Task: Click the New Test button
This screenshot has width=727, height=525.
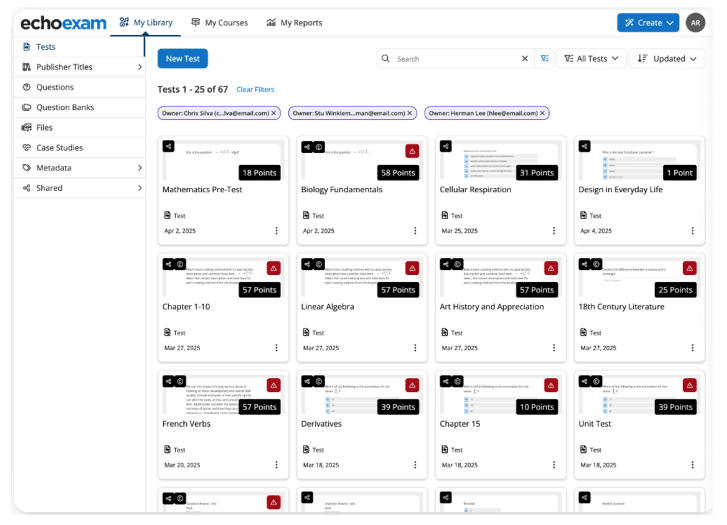Action: [183, 58]
